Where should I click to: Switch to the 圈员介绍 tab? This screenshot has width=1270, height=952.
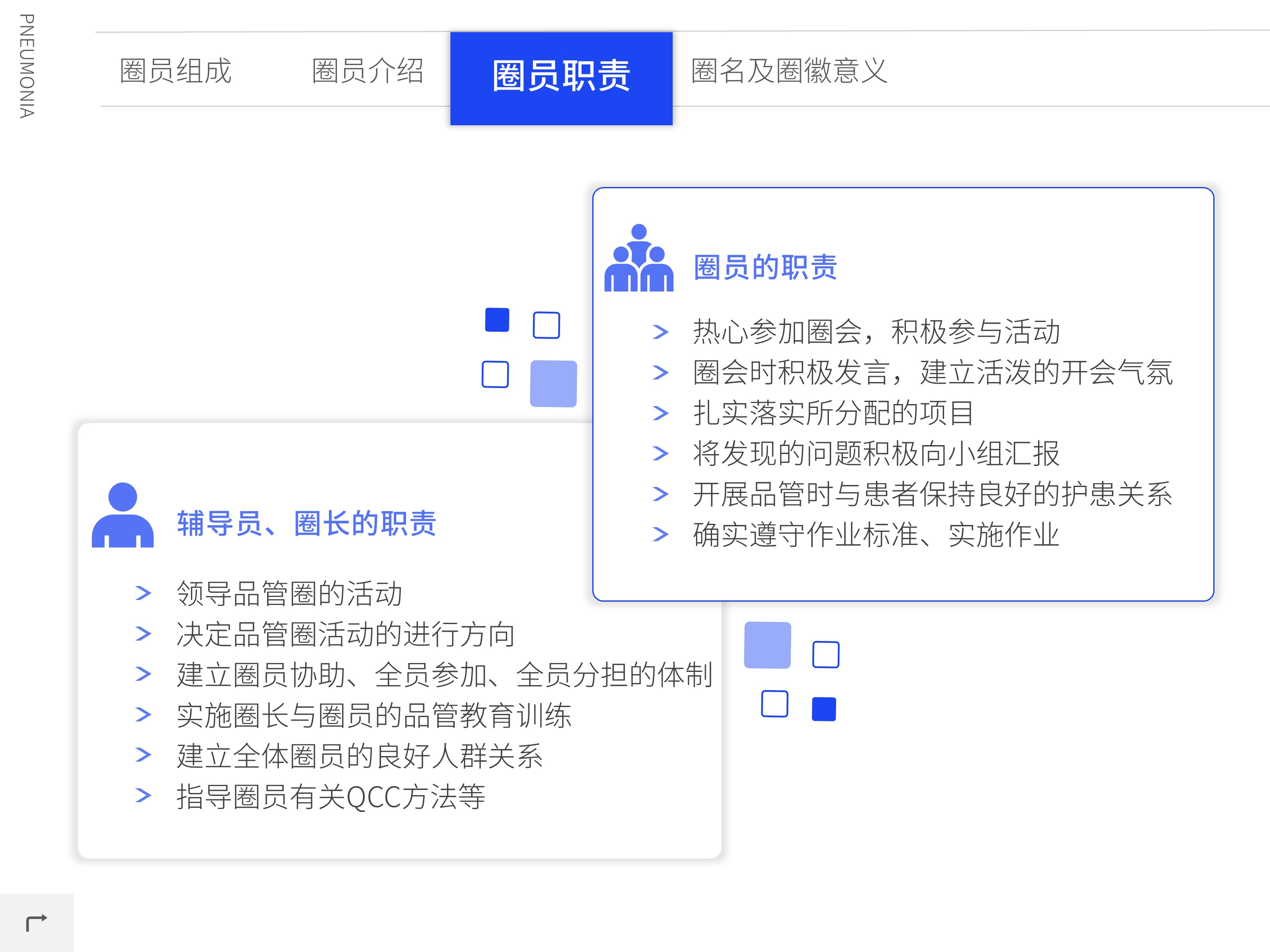[367, 71]
